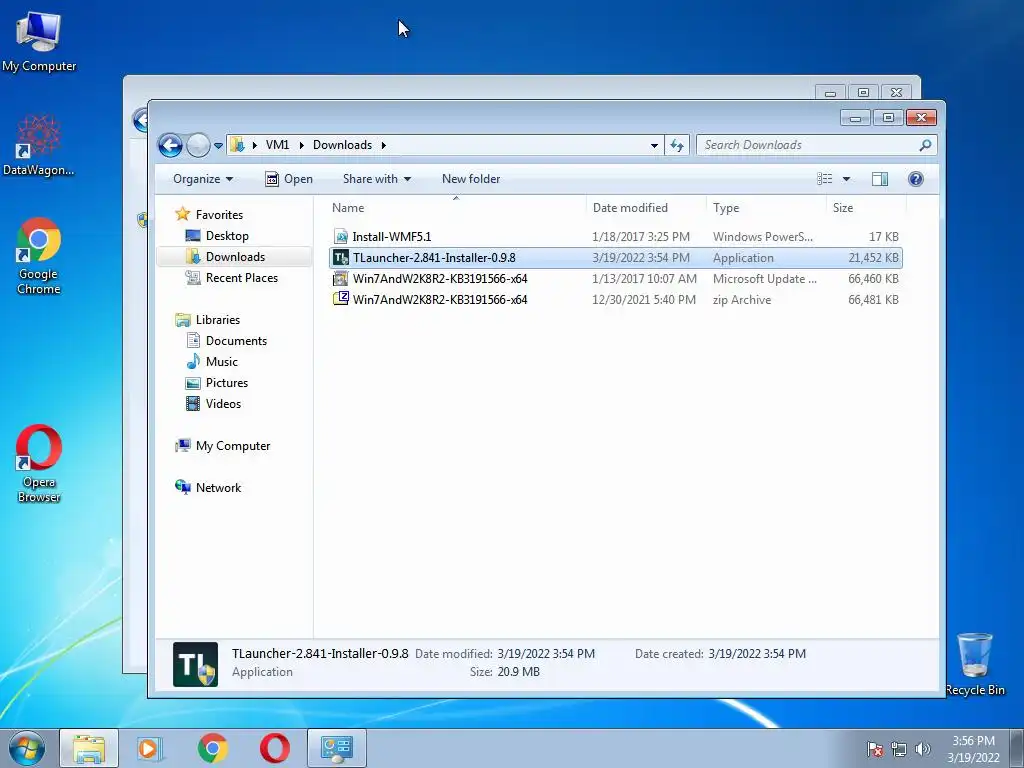Image resolution: width=1024 pixels, height=768 pixels.
Task: Click the Change your view icon
Action: click(825, 179)
